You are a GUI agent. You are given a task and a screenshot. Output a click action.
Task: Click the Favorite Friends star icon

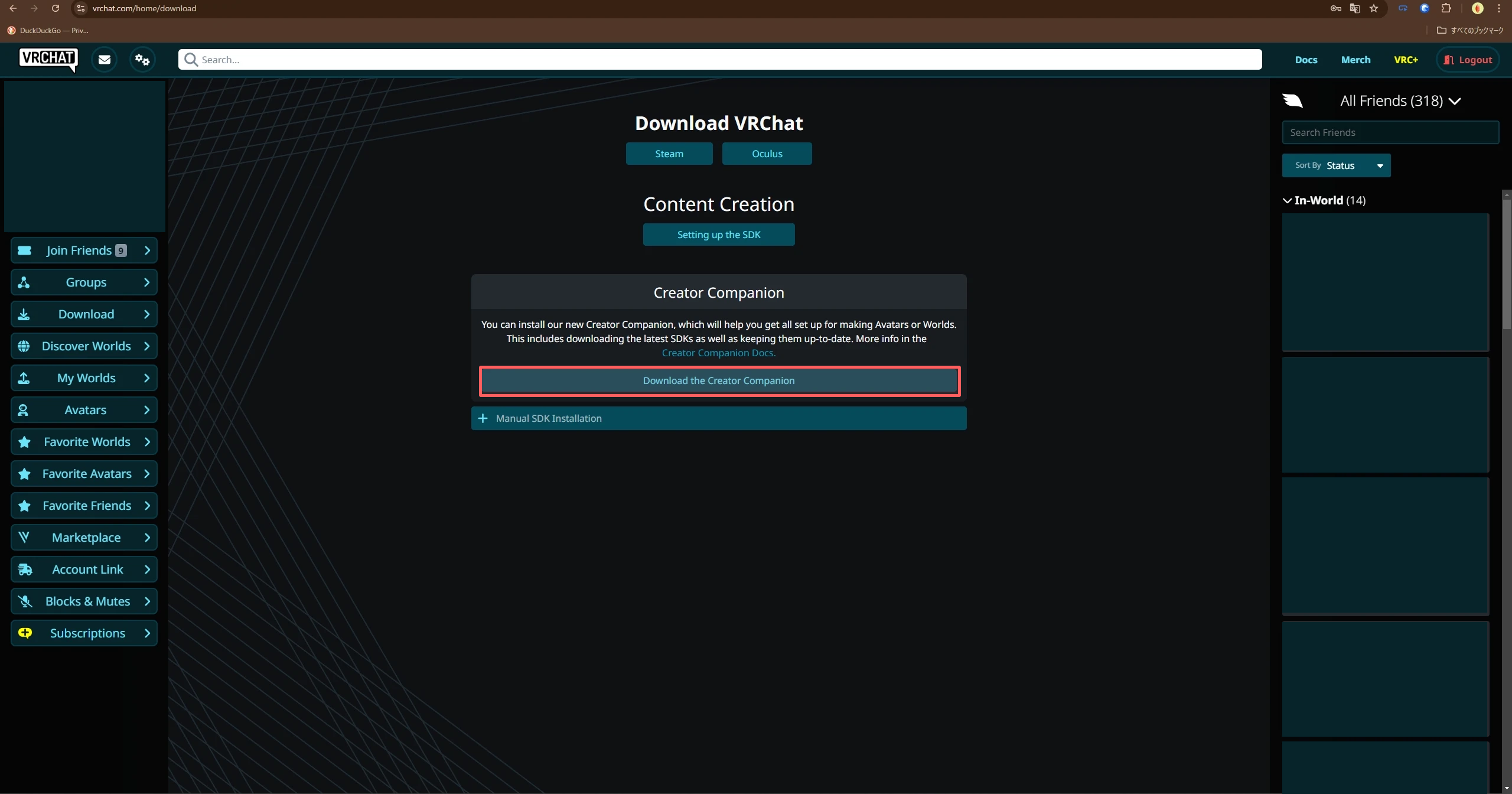click(24, 506)
